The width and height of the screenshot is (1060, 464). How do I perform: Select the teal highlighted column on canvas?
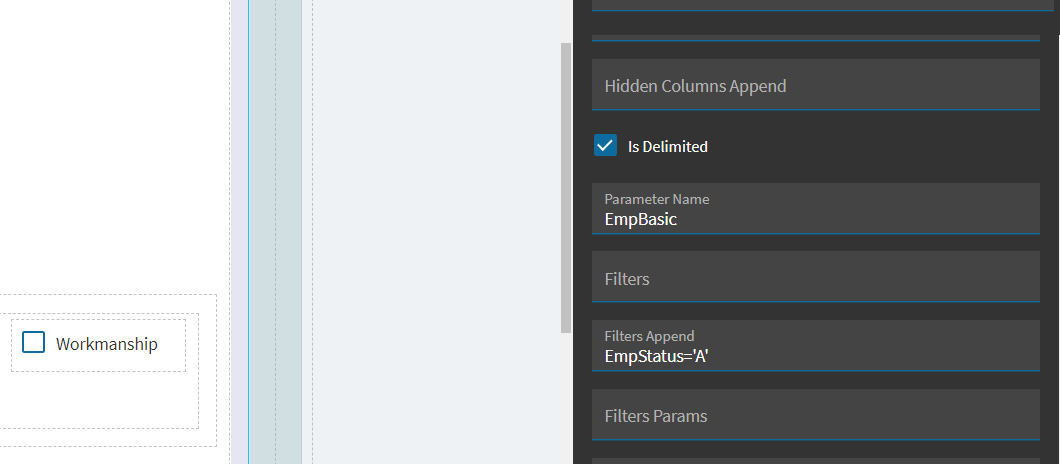click(x=275, y=232)
